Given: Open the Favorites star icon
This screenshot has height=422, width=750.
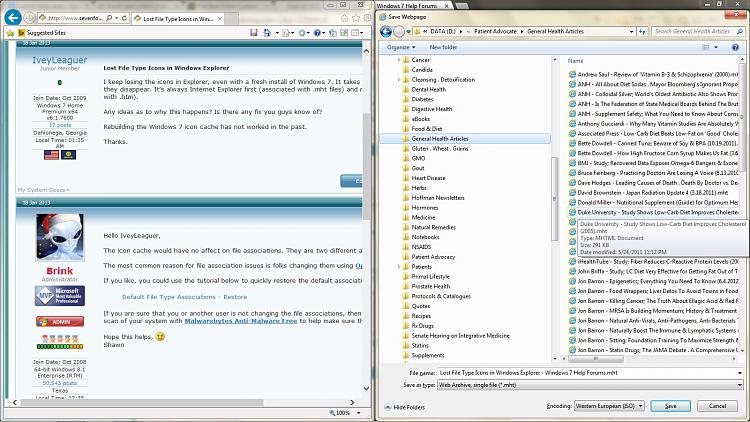Looking at the screenshot, I should (356, 18).
